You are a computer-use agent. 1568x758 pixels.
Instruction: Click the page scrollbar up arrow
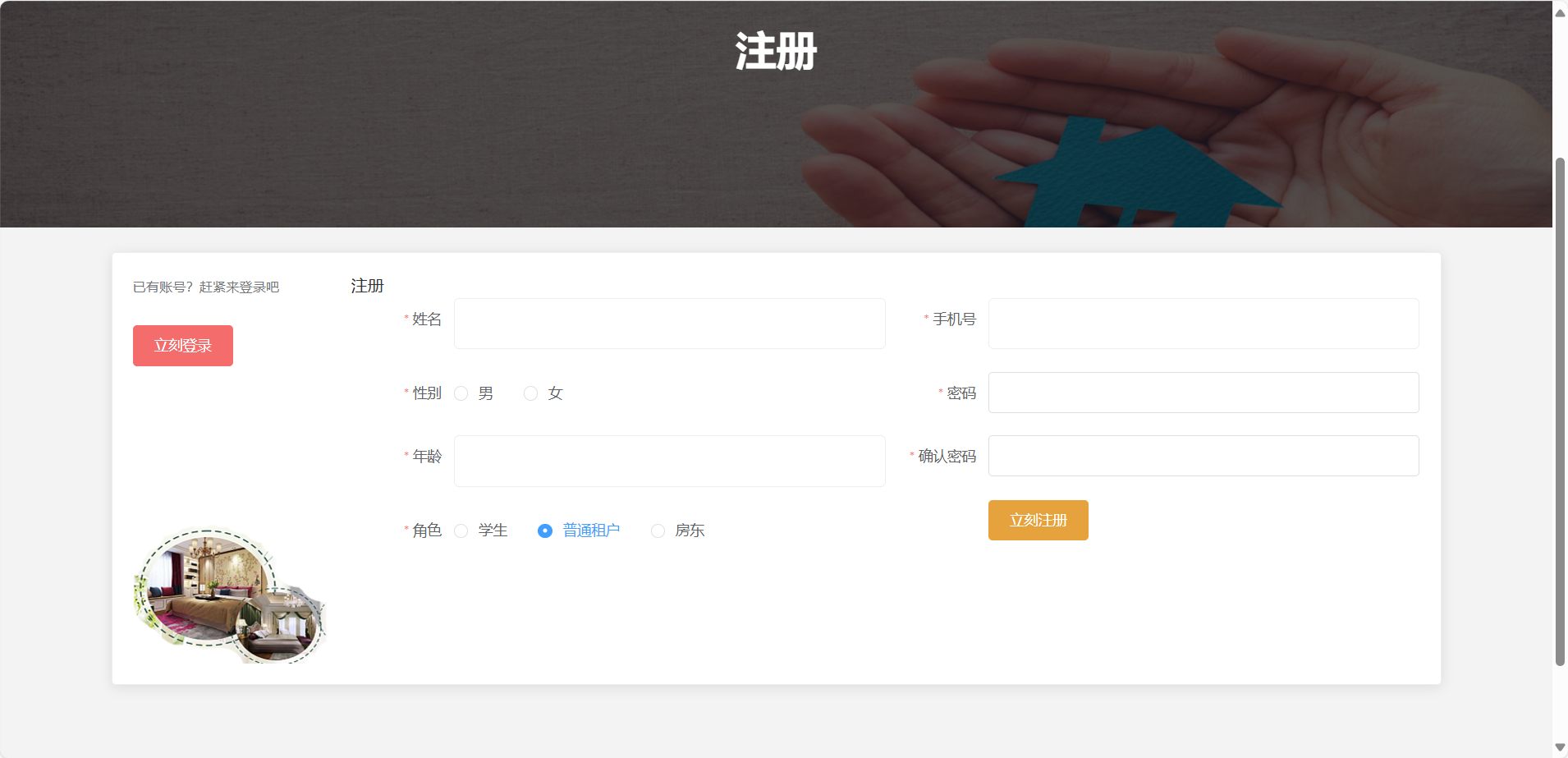(1560, 11)
